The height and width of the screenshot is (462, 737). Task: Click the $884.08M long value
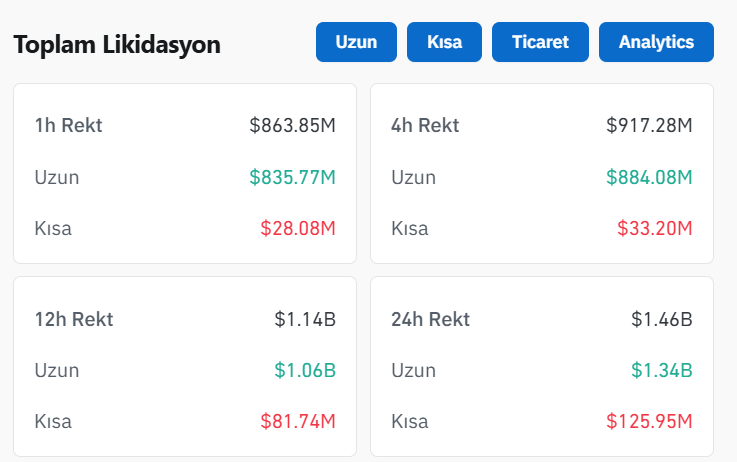[x=649, y=177]
